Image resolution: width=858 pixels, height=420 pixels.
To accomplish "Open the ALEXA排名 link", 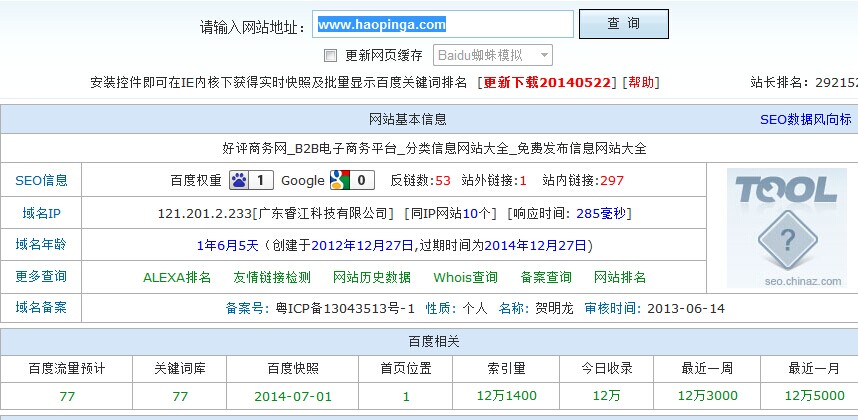I will pos(177,277).
